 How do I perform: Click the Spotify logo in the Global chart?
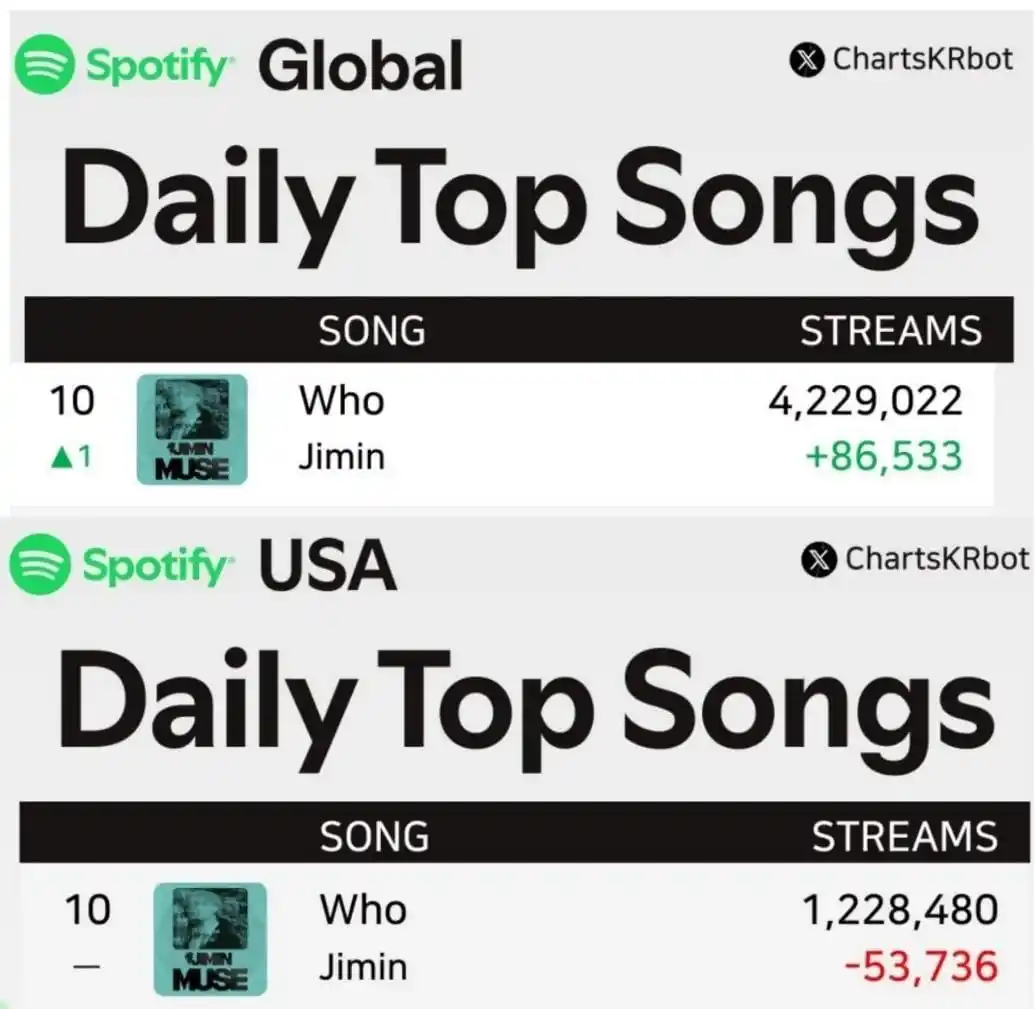coord(42,64)
